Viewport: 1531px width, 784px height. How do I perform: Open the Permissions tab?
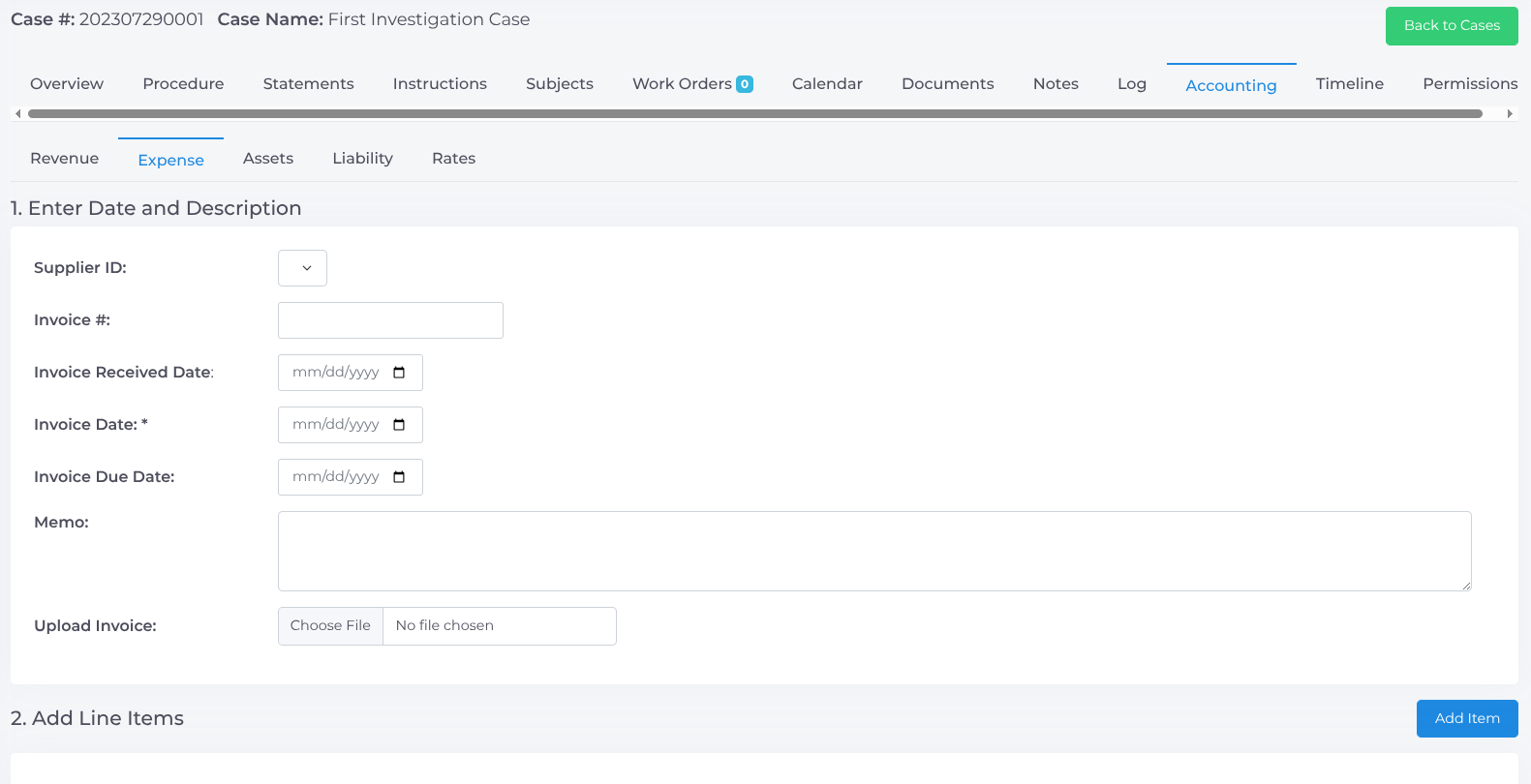coord(1470,84)
